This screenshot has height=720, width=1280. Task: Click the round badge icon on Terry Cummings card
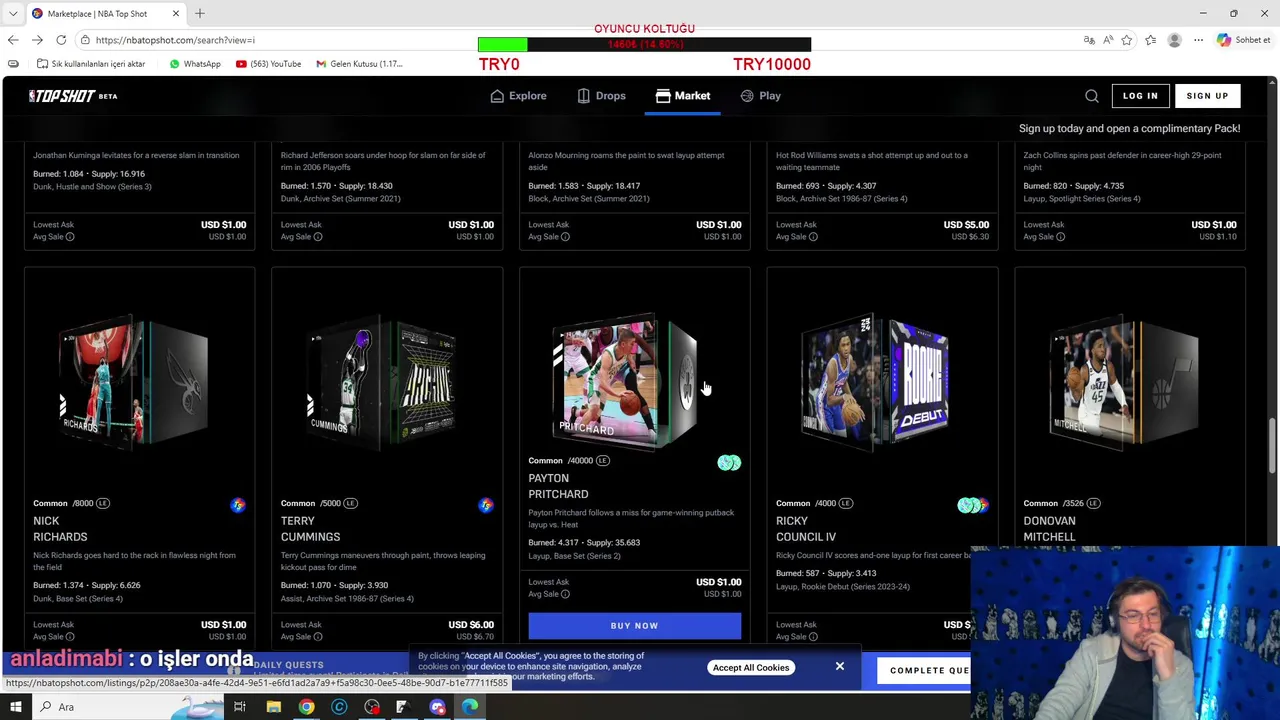[486, 505]
